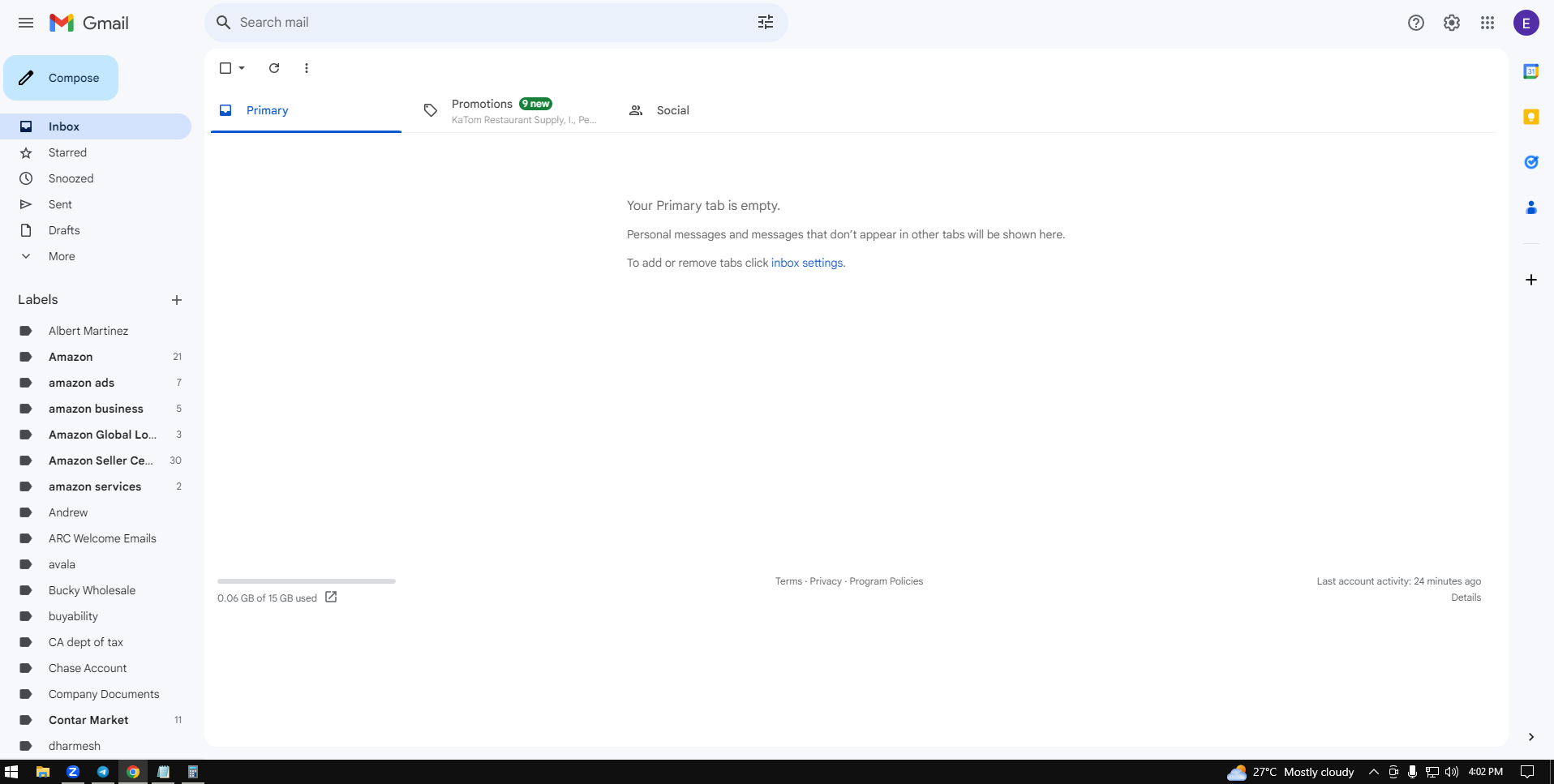Open the select dropdown arrow
1554x784 pixels.
click(242, 68)
